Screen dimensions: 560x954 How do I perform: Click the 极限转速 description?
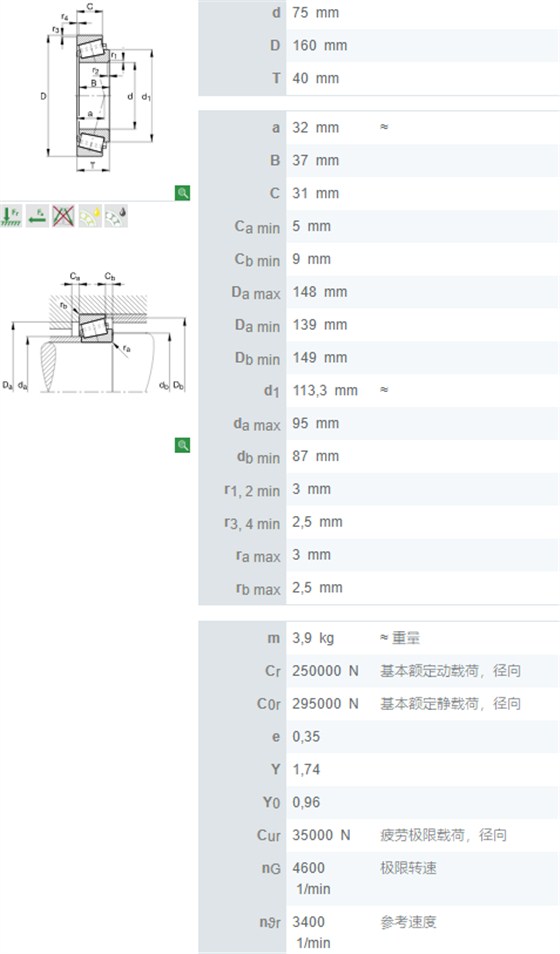[408, 868]
